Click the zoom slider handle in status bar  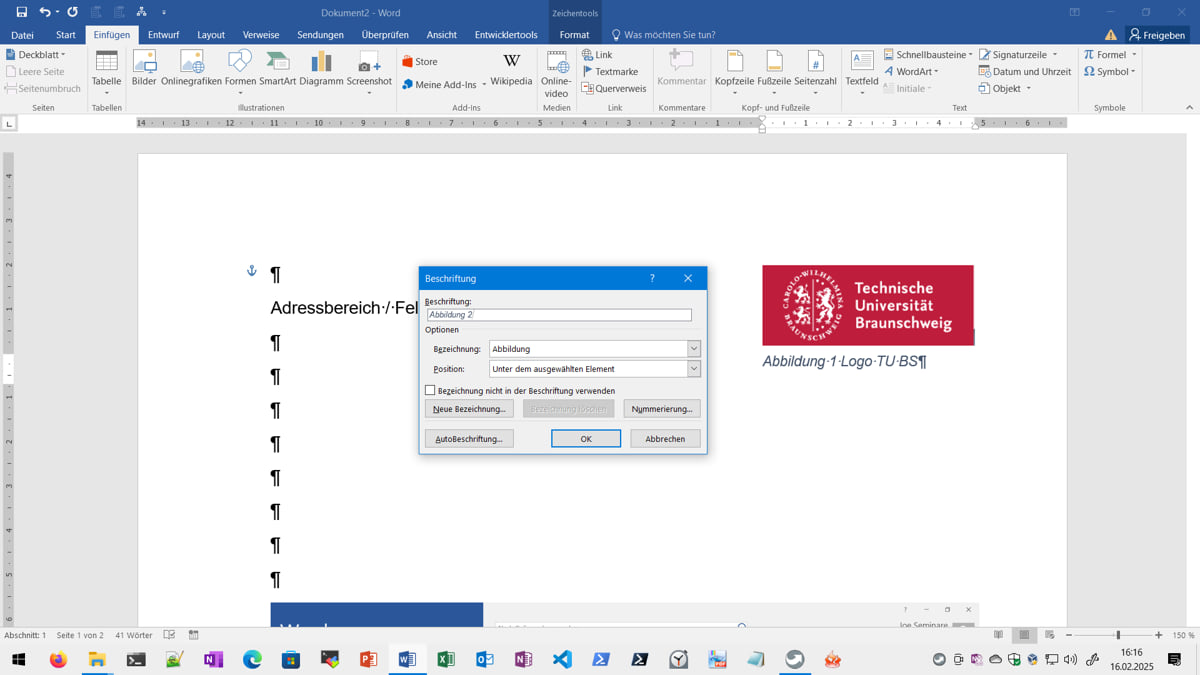(1118, 635)
